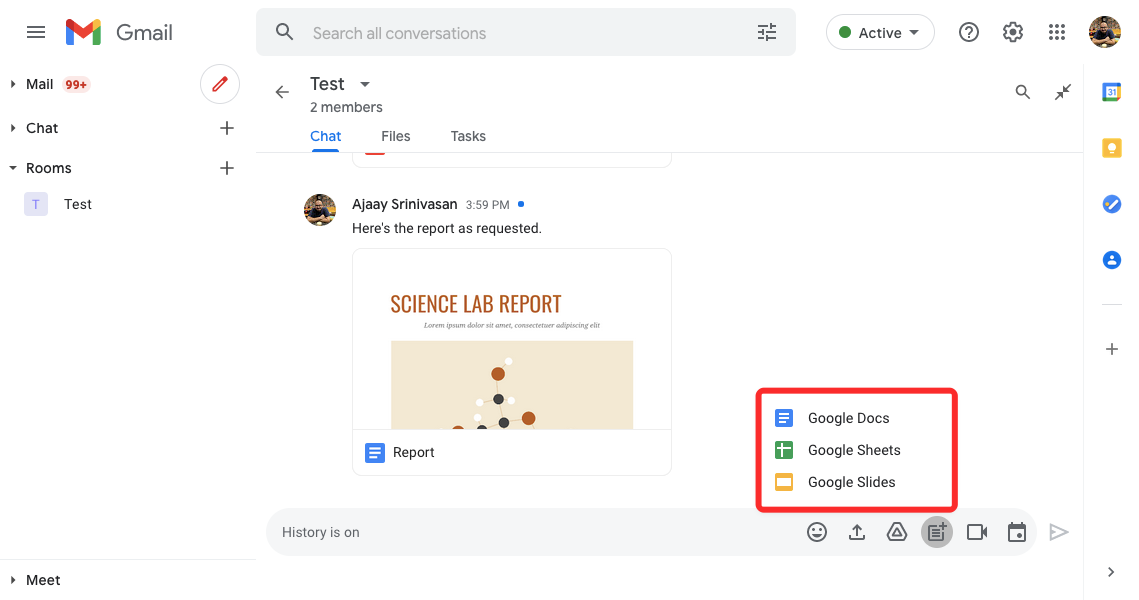Open the Active status dropdown
Screen dimensions: 1139x600
(880, 33)
